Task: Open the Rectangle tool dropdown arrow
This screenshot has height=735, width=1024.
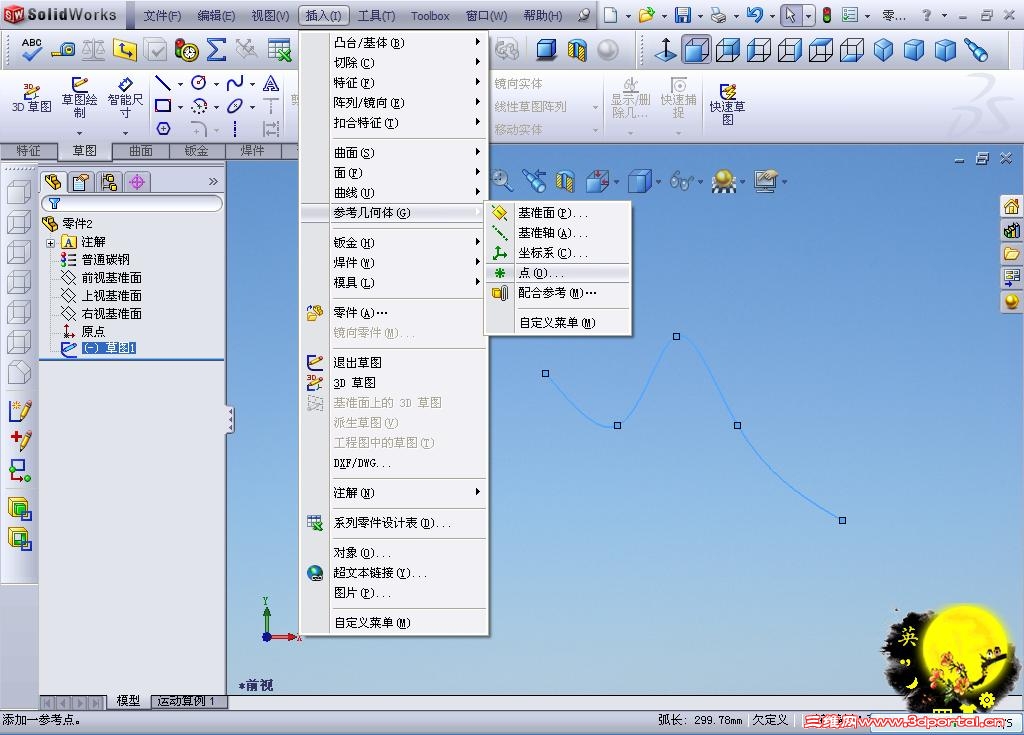Action: tap(180, 106)
